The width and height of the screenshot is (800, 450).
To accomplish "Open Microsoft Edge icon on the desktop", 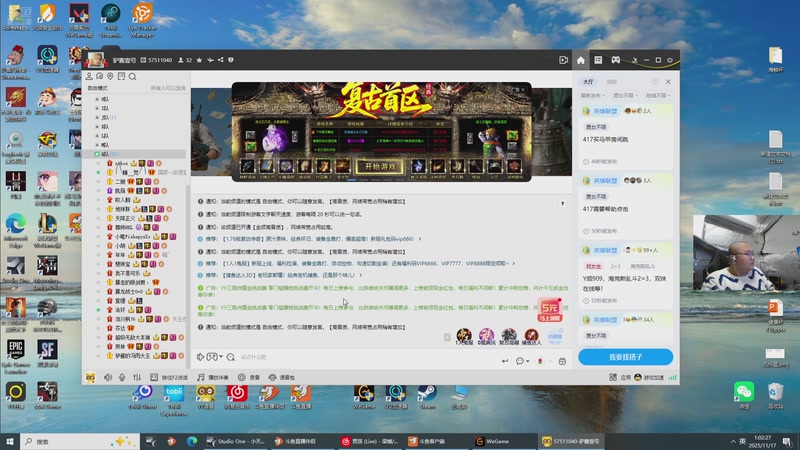I will pos(15,229).
